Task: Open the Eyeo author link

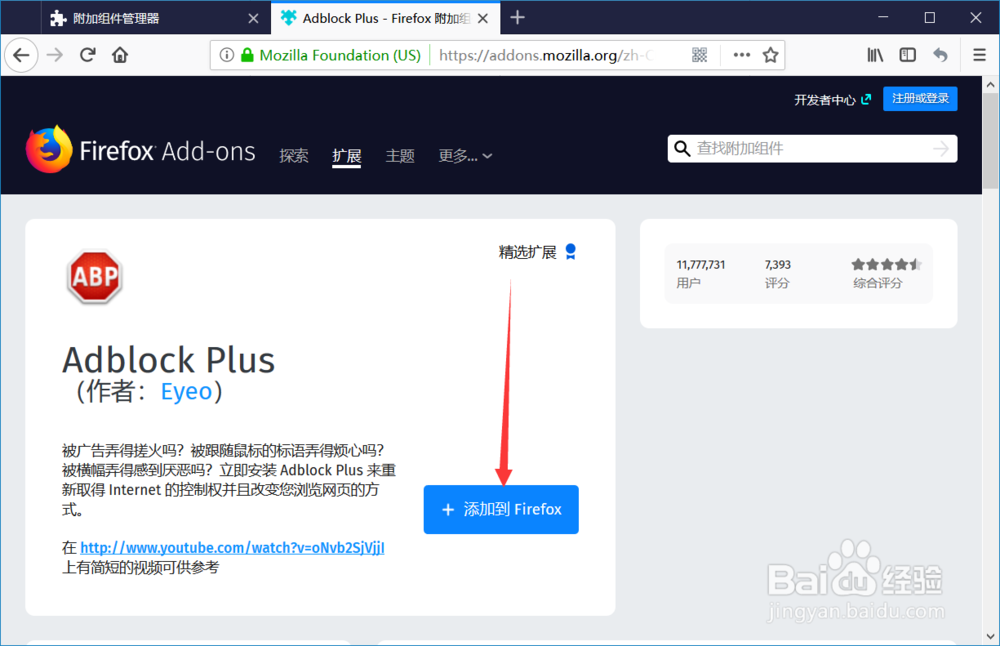Action: click(x=186, y=391)
